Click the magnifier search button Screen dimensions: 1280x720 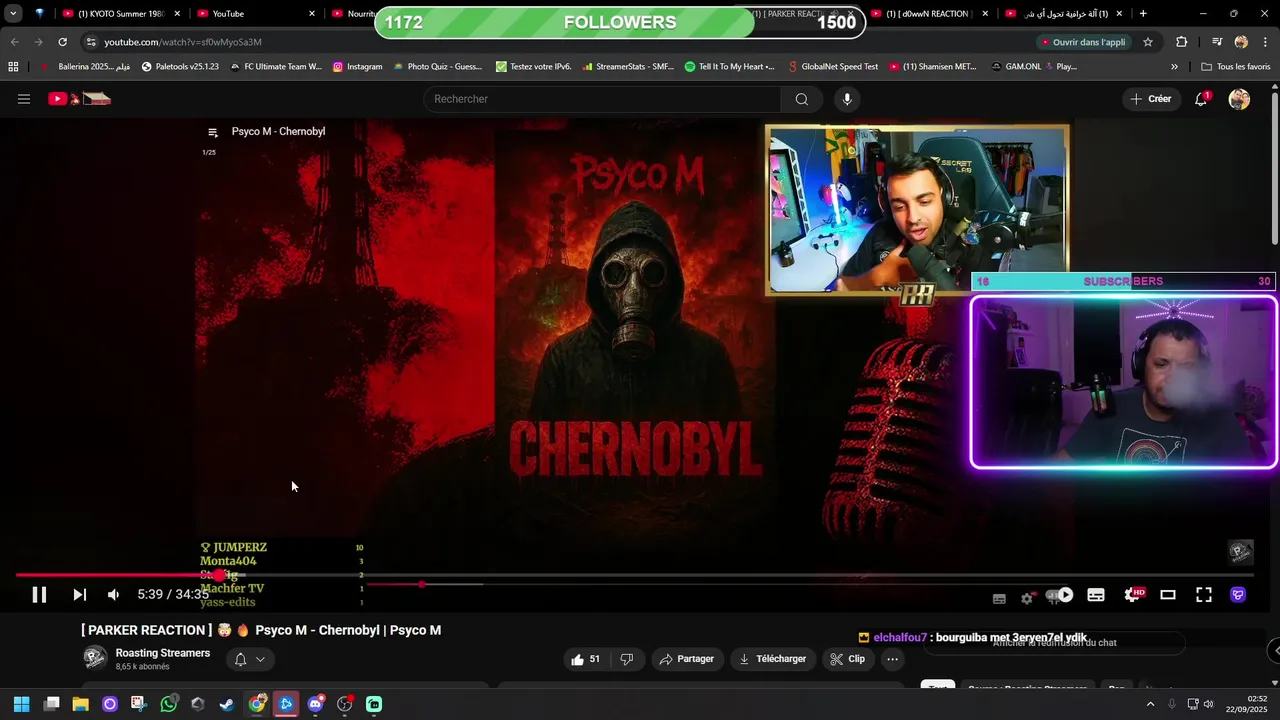(x=802, y=99)
